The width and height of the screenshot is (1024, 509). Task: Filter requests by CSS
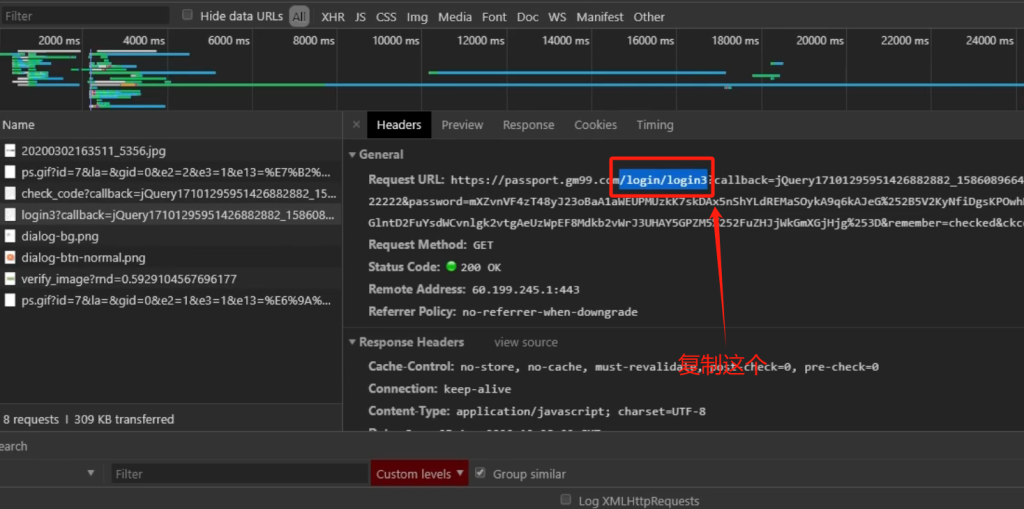pyautogui.click(x=386, y=17)
